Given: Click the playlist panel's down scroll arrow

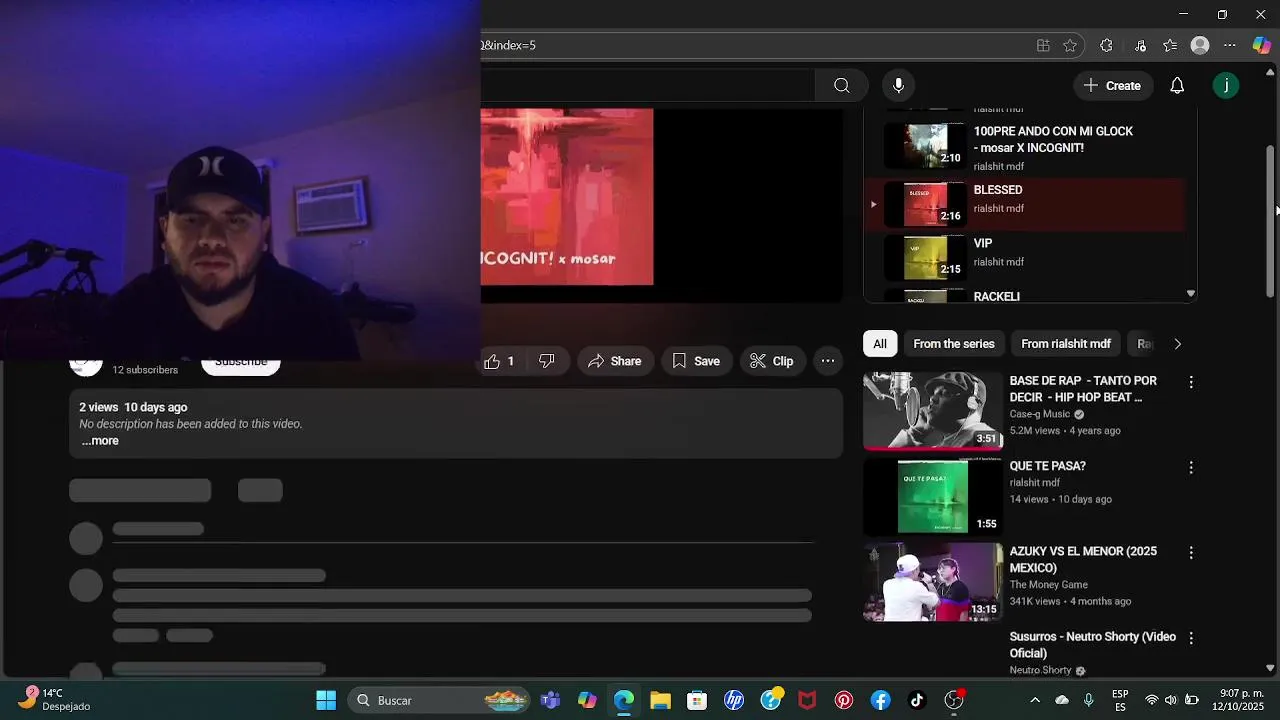Looking at the screenshot, I should [1190, 294].
